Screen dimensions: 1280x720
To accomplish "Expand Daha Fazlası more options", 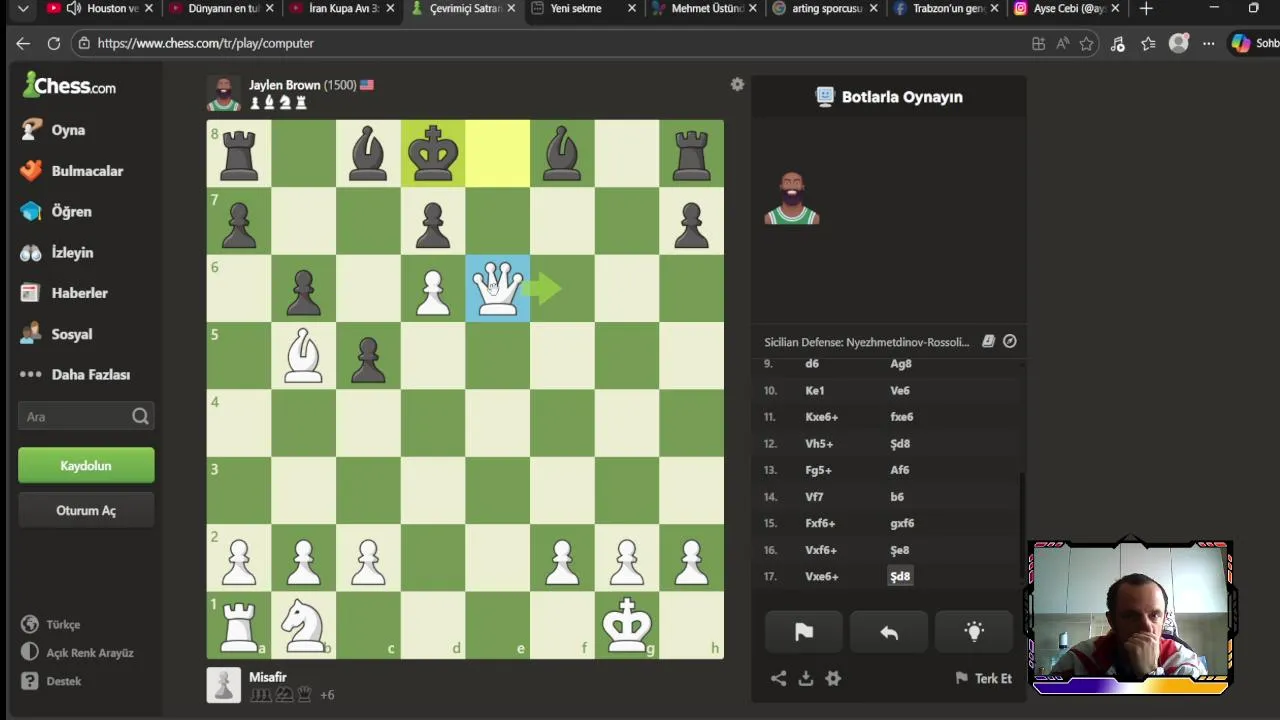I will [90, 374].
